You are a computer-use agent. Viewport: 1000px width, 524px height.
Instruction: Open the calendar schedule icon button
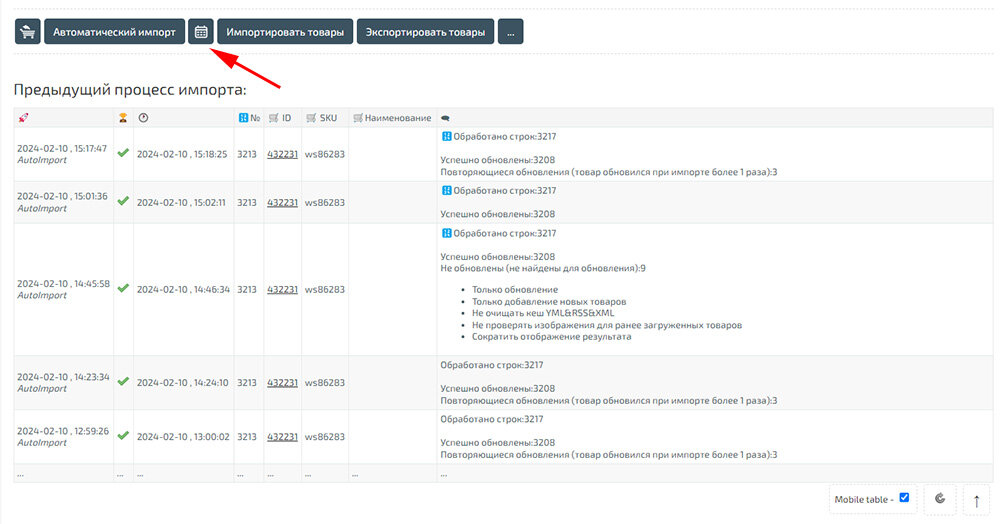pyautogui.click(x=201, y=32)
